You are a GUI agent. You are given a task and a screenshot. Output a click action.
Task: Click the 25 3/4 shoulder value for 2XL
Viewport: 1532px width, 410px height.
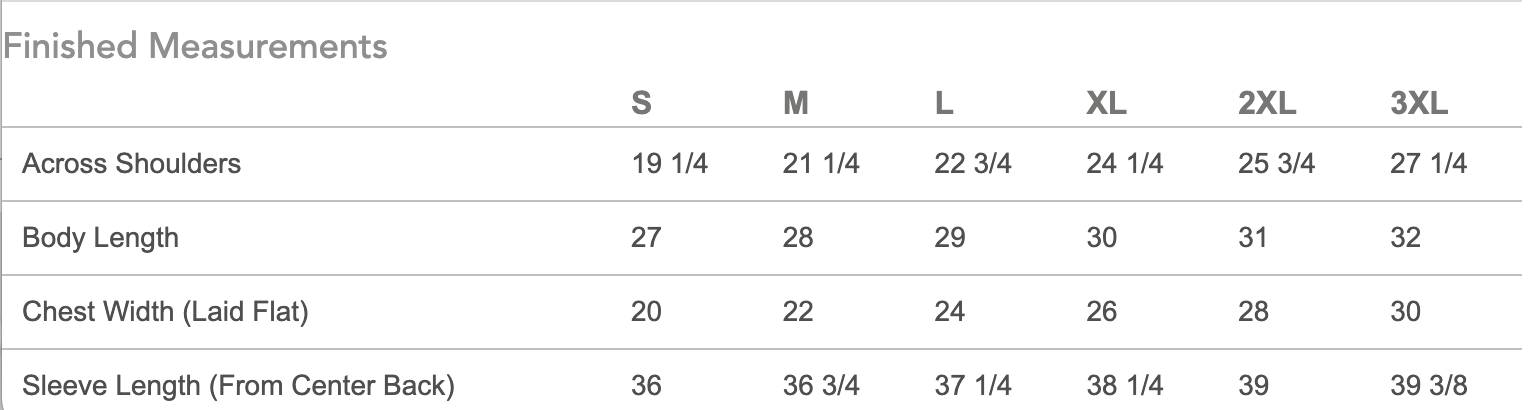pos(1277,164)
